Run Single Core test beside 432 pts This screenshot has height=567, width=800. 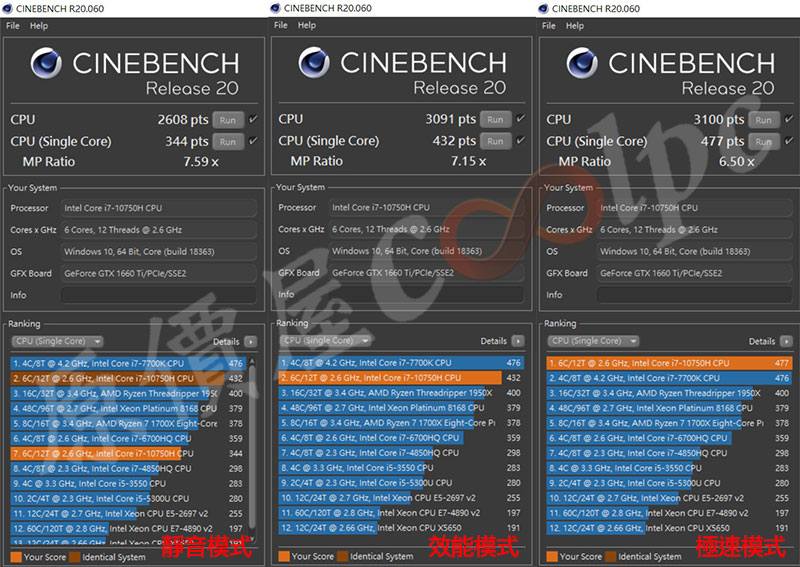click(495, 141)
